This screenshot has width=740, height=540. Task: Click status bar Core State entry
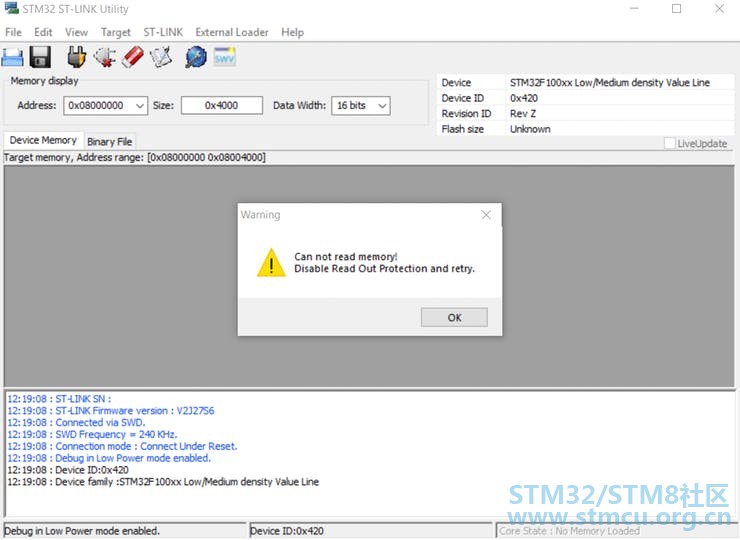(615, 531)
